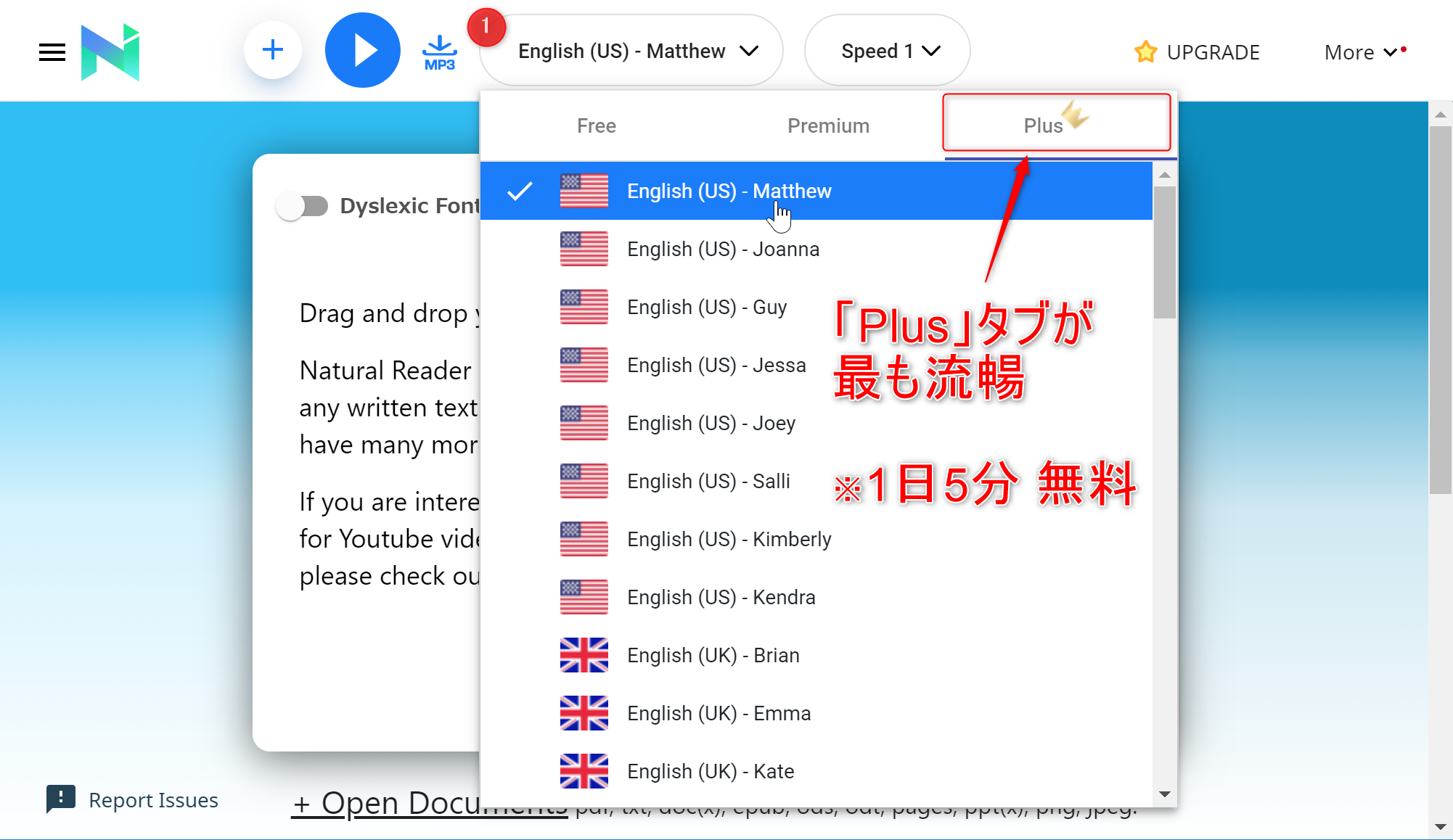This screenshot has height=840, width=1453.
Task: Open the hamburger menu
Action: click(52, 52)
